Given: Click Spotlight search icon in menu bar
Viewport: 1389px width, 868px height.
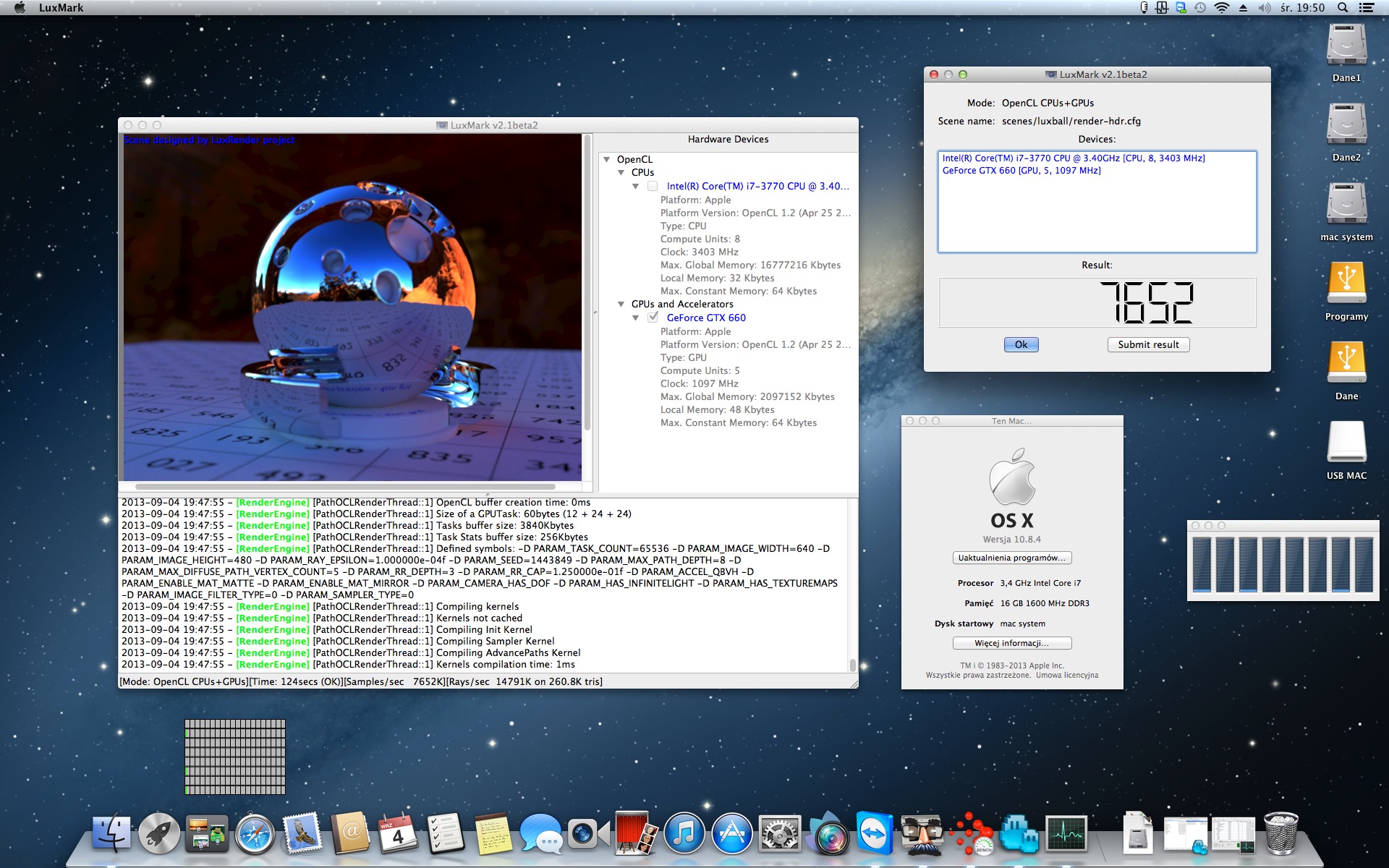Looking at the screenshot, I should [1343, 8].
